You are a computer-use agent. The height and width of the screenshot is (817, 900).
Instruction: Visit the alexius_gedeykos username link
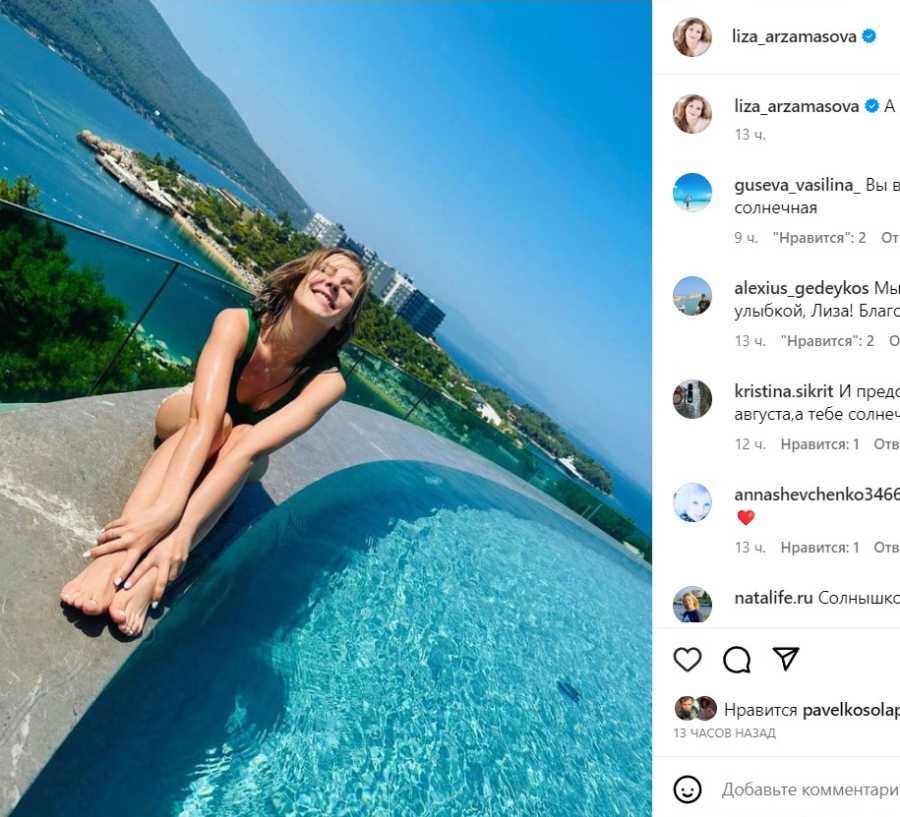tap(802, 288)
